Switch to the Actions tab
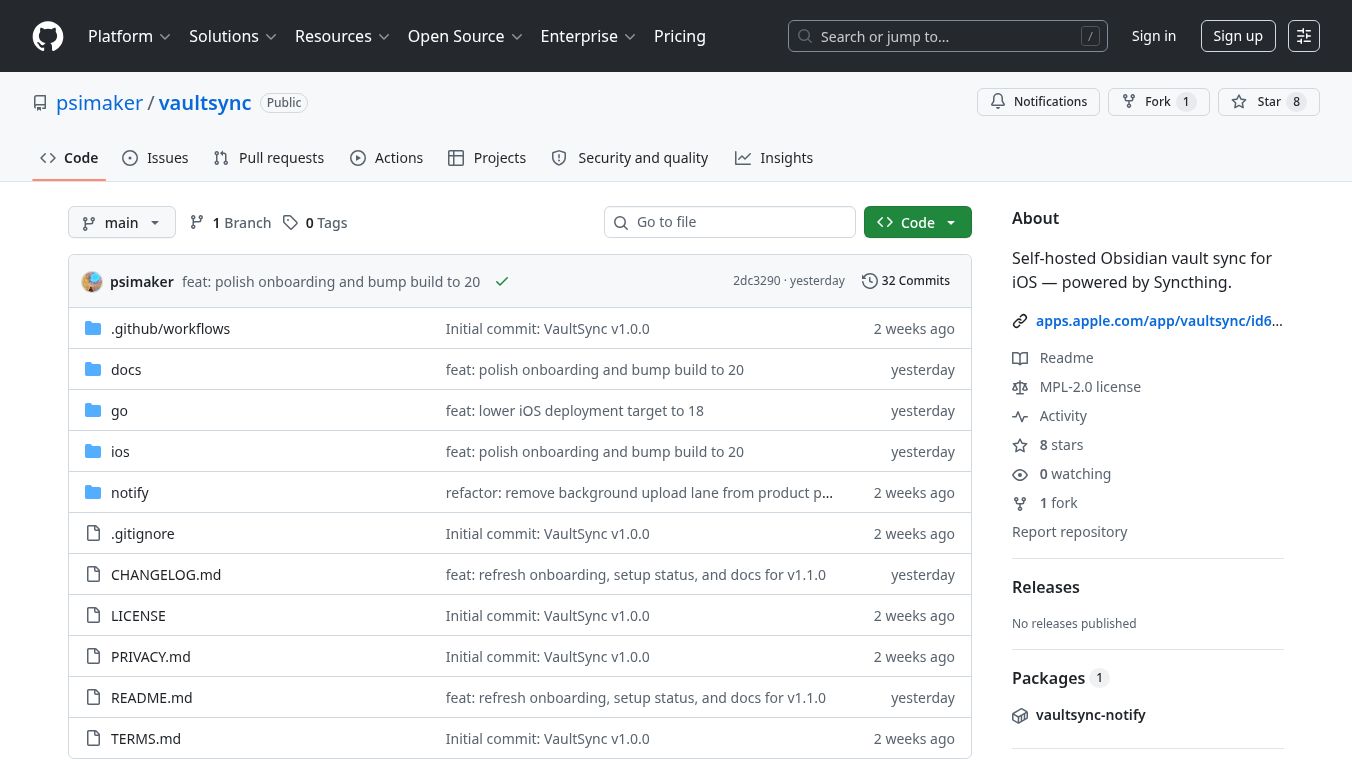The image size is (1352, 760). 387,158
